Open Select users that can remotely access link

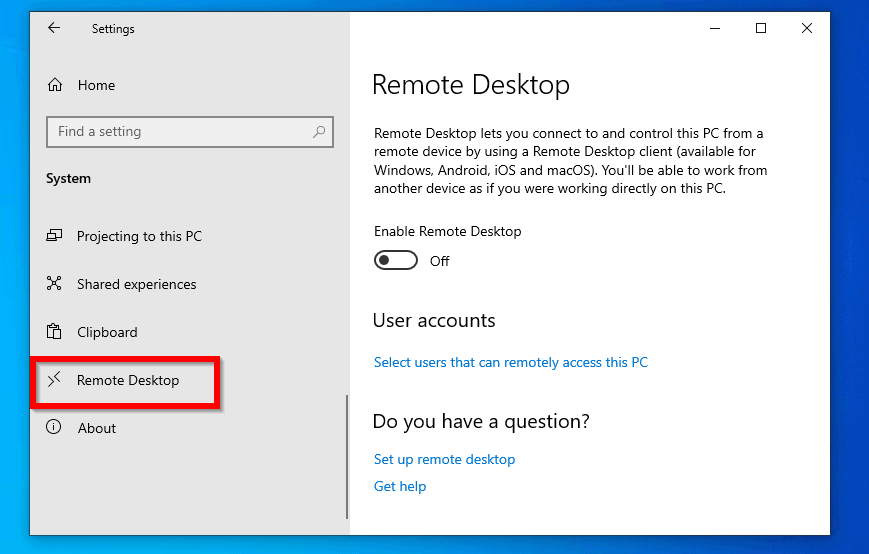510,362
